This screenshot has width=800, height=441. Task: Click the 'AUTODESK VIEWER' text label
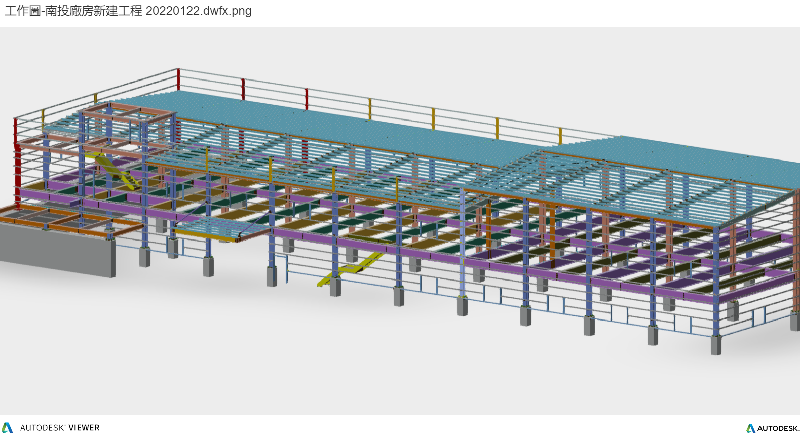[x=60, y=427]
